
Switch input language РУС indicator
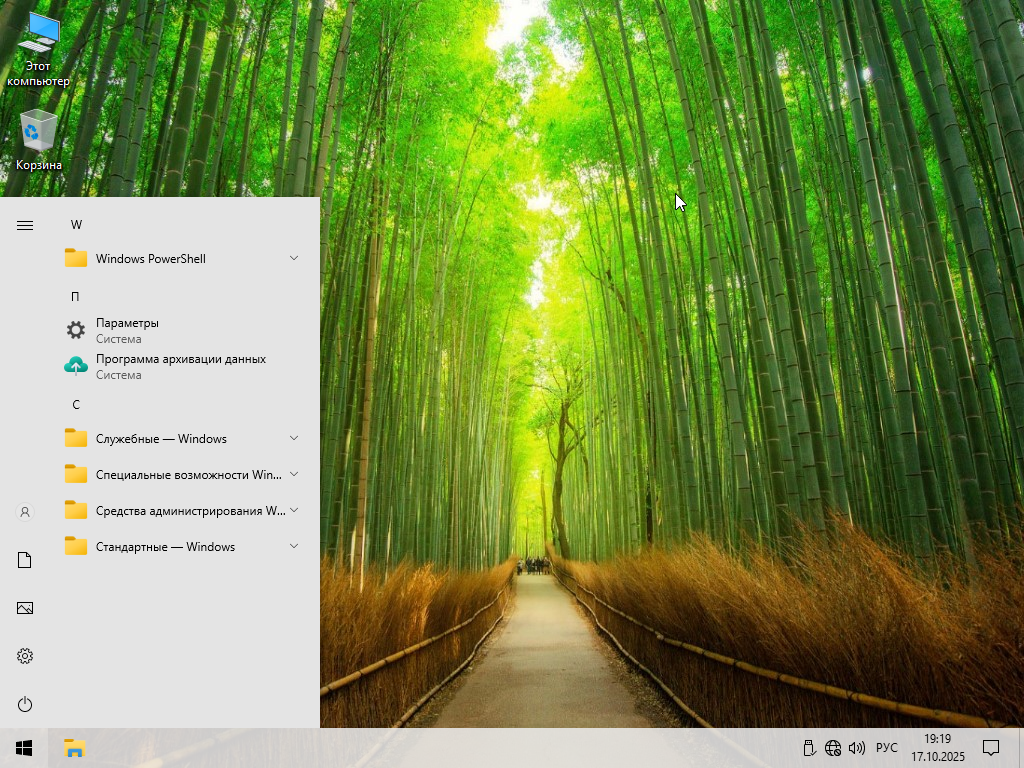tap(886, 748)
